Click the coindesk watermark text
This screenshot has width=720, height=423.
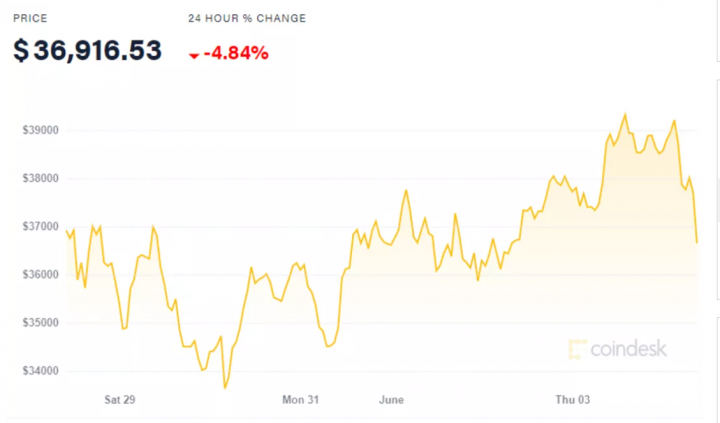629,348
